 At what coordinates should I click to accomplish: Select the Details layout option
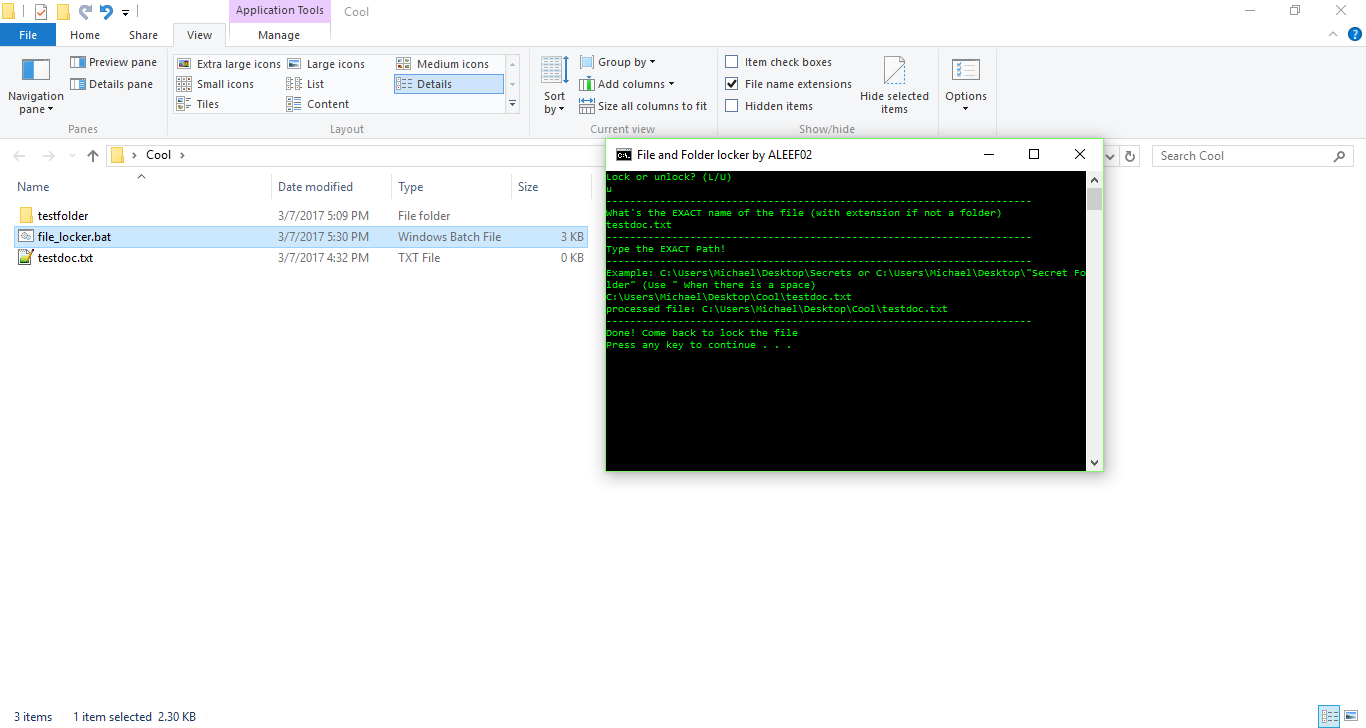click(x=448, y=84)
